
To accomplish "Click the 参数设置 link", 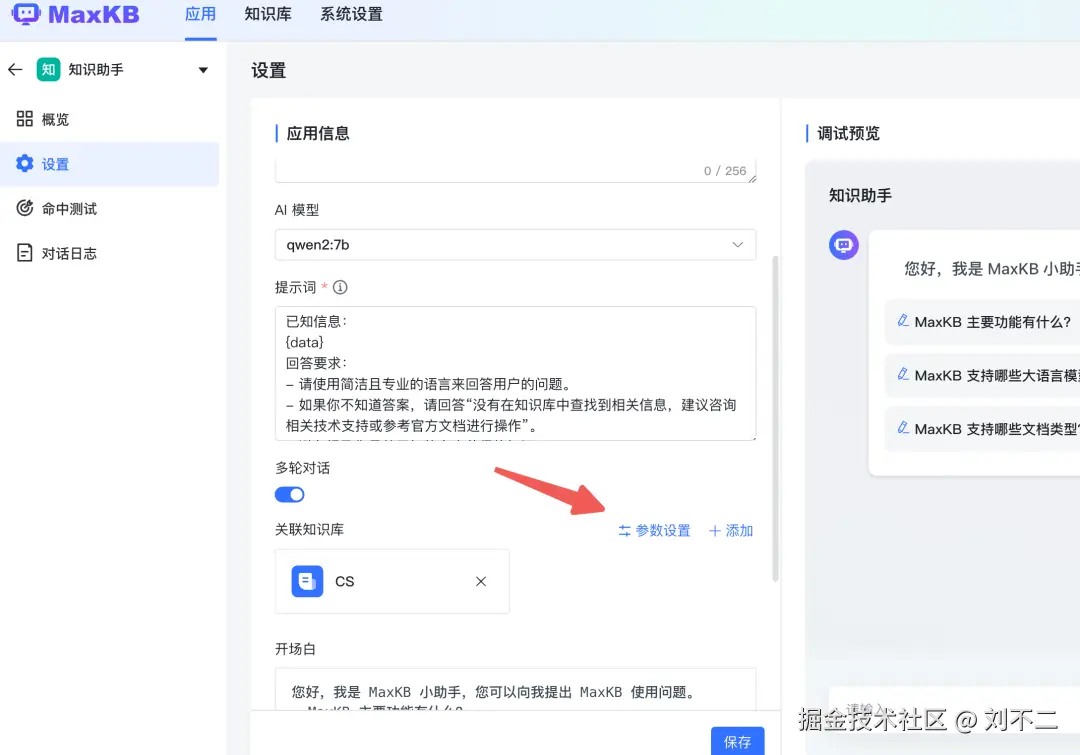I will coord(660,530).
